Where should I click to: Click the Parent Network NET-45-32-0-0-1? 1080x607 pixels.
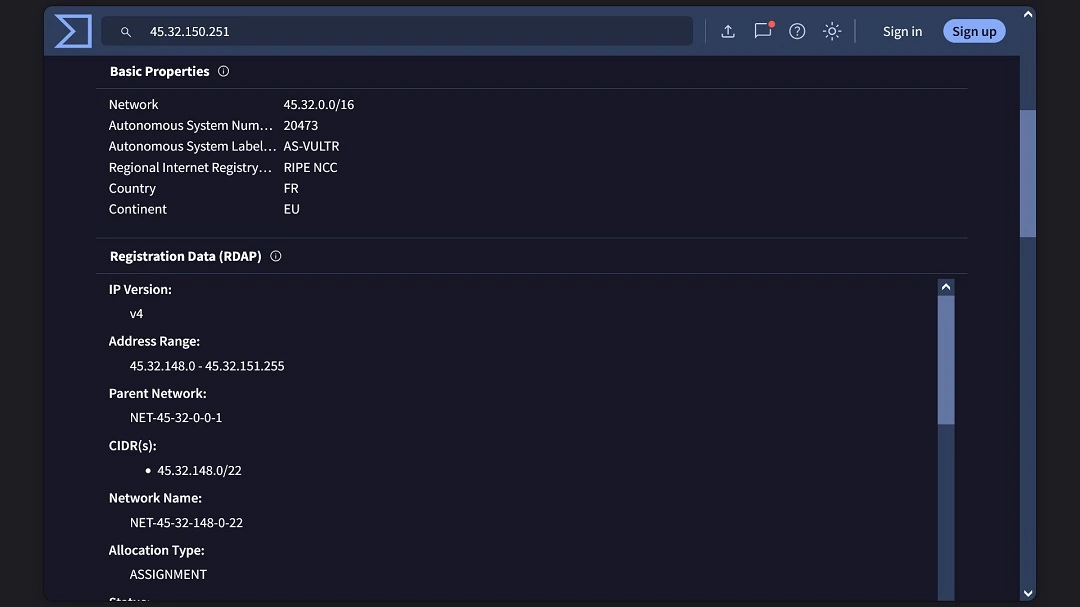[176, 417]
